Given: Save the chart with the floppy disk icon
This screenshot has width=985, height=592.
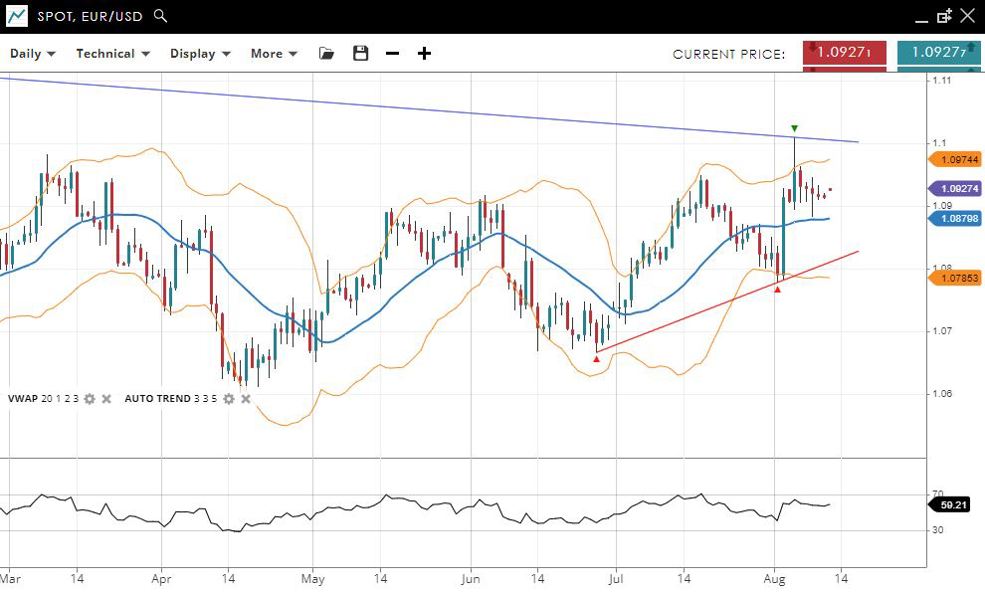Looking at the screenshot, I should tap(360, 54).
